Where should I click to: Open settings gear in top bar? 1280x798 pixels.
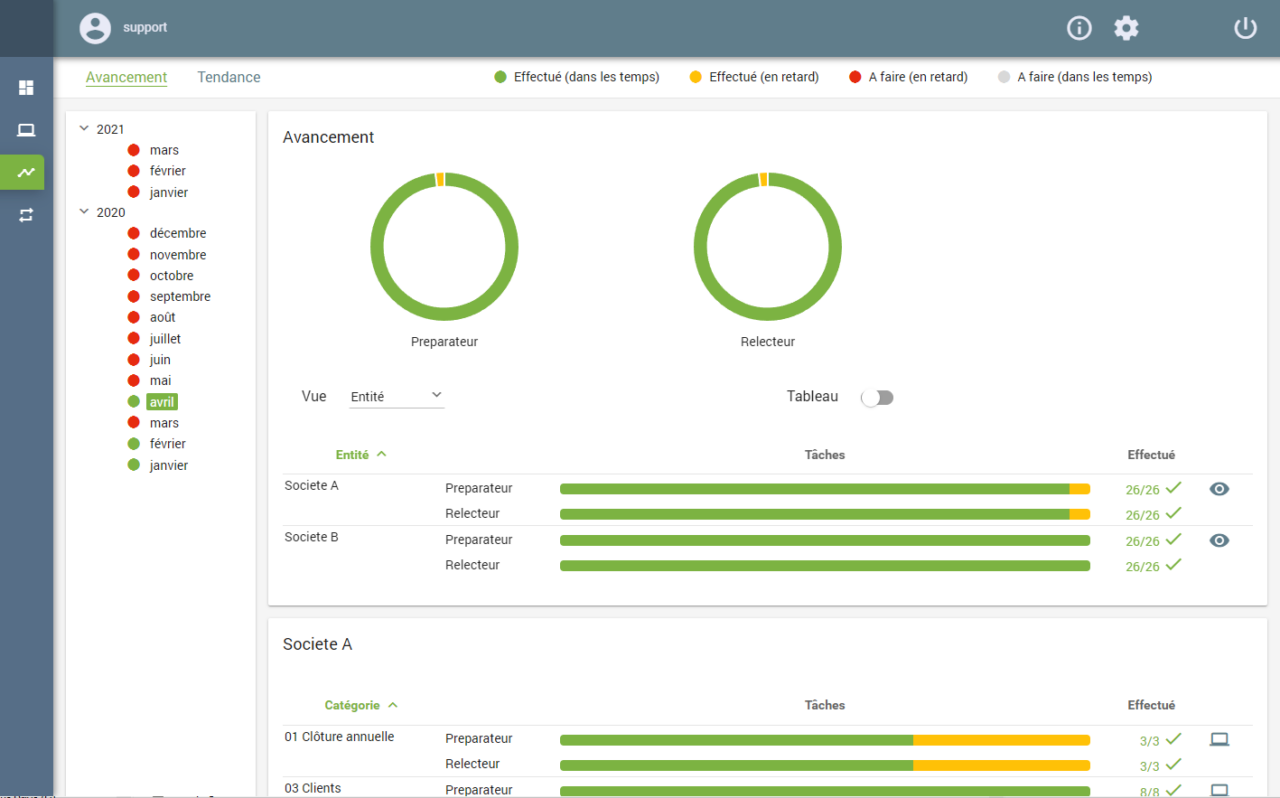click(1127, 28)
